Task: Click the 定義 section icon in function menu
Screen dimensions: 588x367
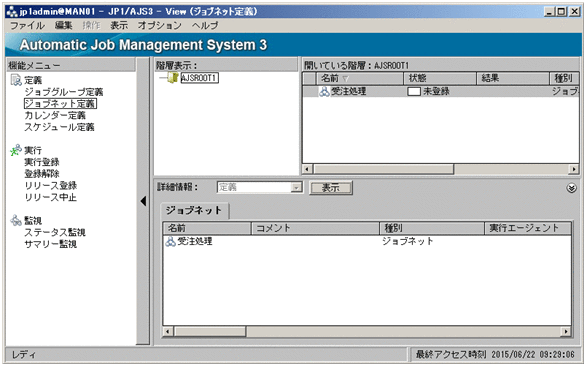Action: click(16, 80)
